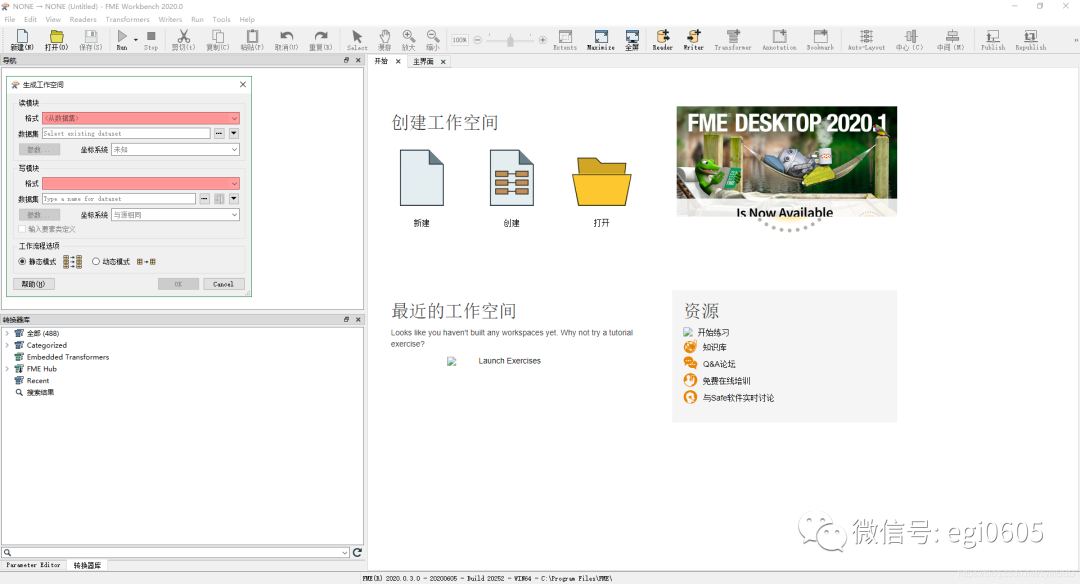Open the 知识库 knowledge base link

tap(714, 347)
